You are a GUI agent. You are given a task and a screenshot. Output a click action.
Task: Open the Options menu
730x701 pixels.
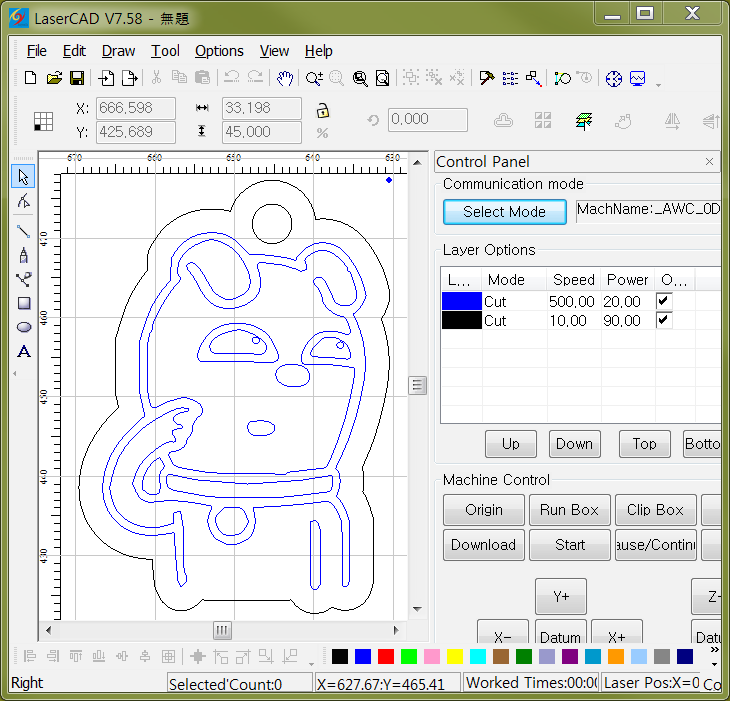point(219,51)
